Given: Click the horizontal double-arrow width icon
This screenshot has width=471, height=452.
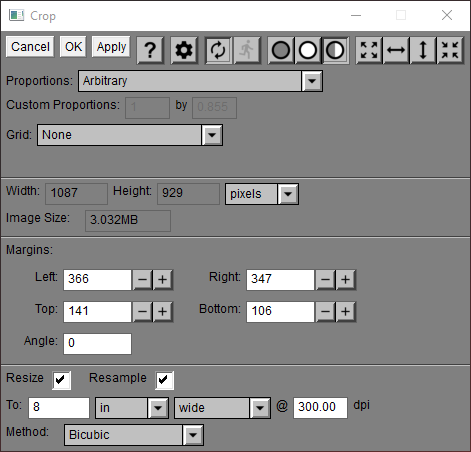Looking at the screenshot, I should [396, 50].
